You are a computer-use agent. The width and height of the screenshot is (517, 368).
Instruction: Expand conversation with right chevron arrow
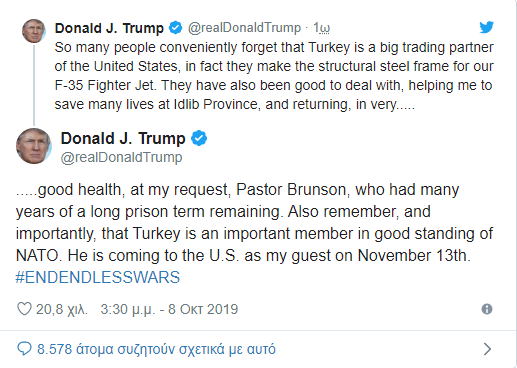[x=487, y=349]
